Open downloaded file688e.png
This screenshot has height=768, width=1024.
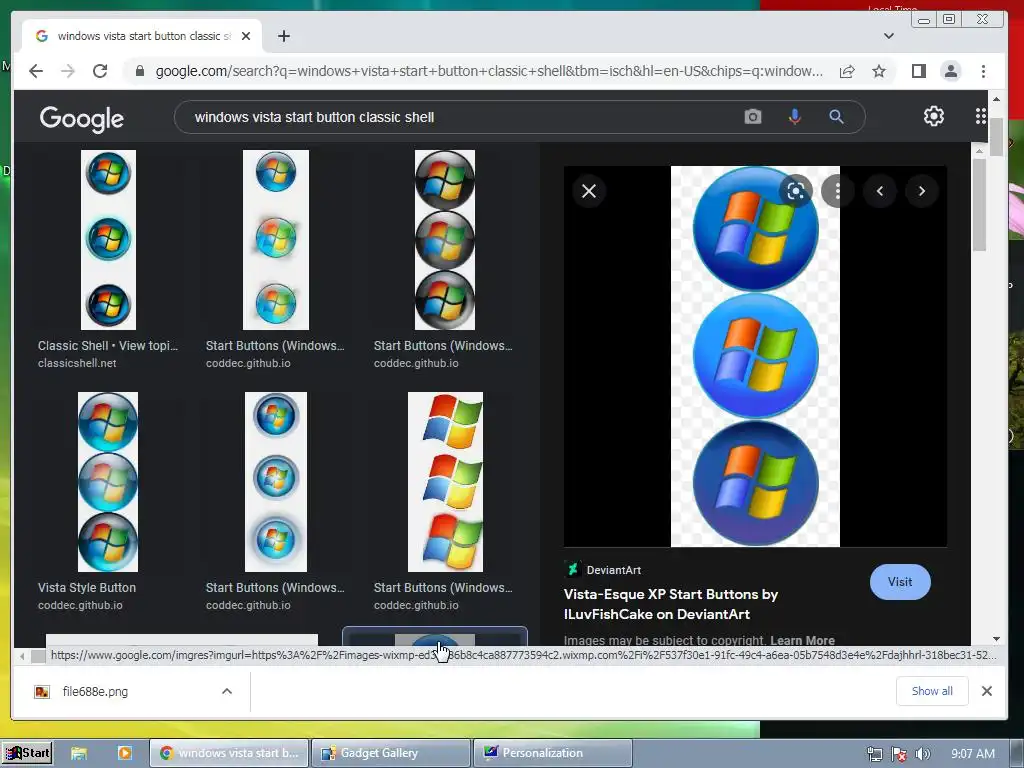(x=95, y=691)
